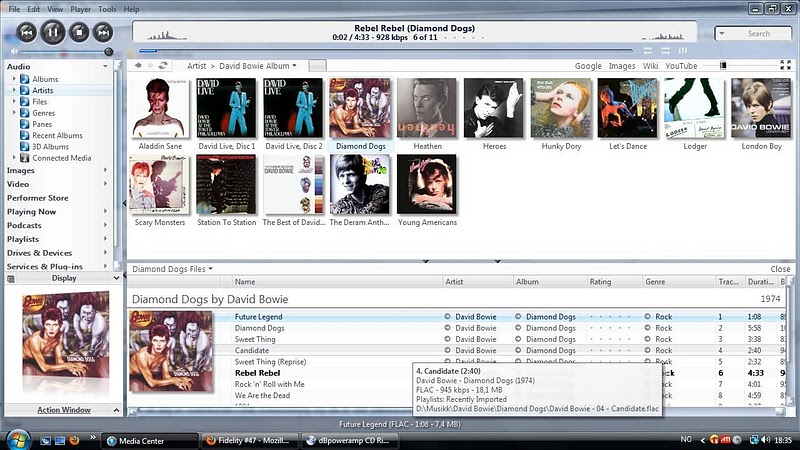This screenshot has width=800, height=450.
Task: Open the Edit menu
Action: [34, 9]
